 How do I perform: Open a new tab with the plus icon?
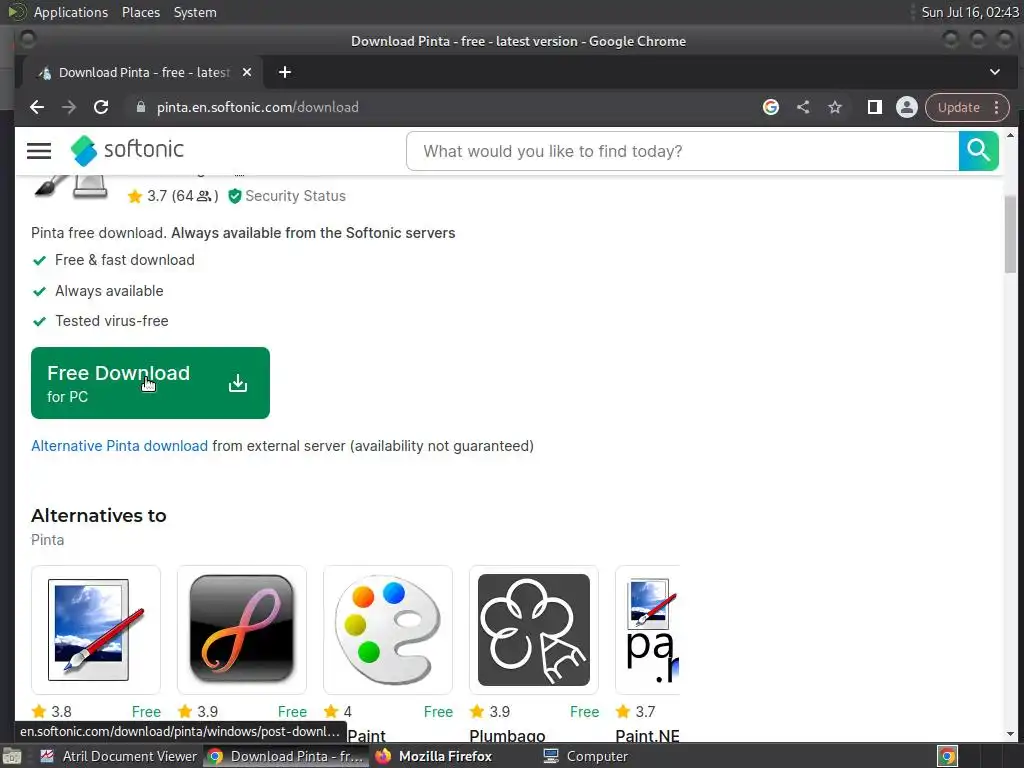point(285,72)
